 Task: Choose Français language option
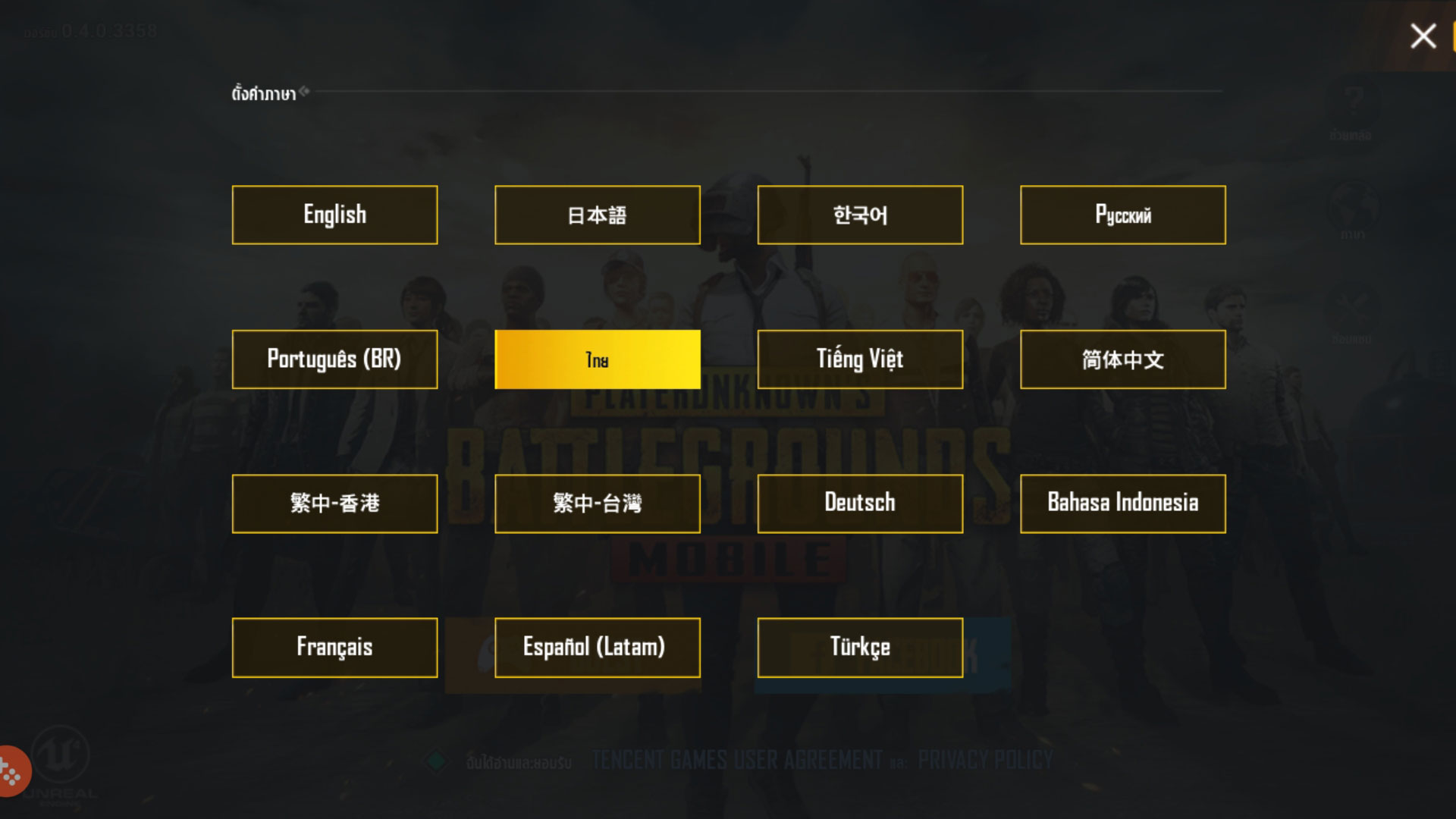(334, 648)
